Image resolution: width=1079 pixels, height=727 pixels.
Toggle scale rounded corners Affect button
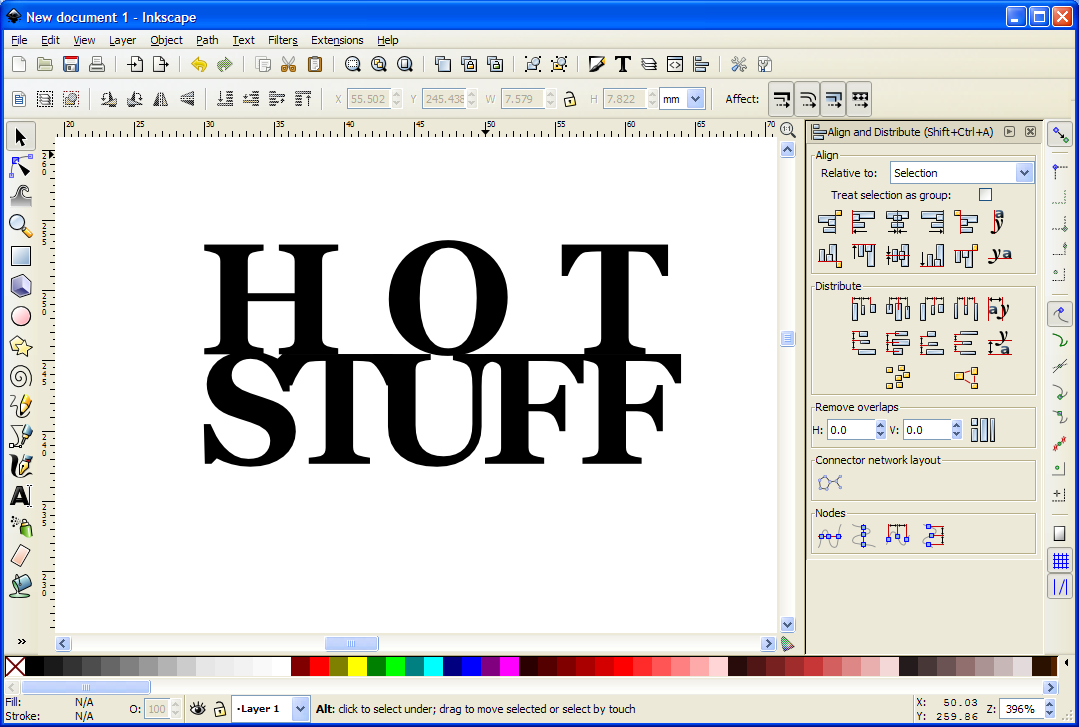(808, 99)
